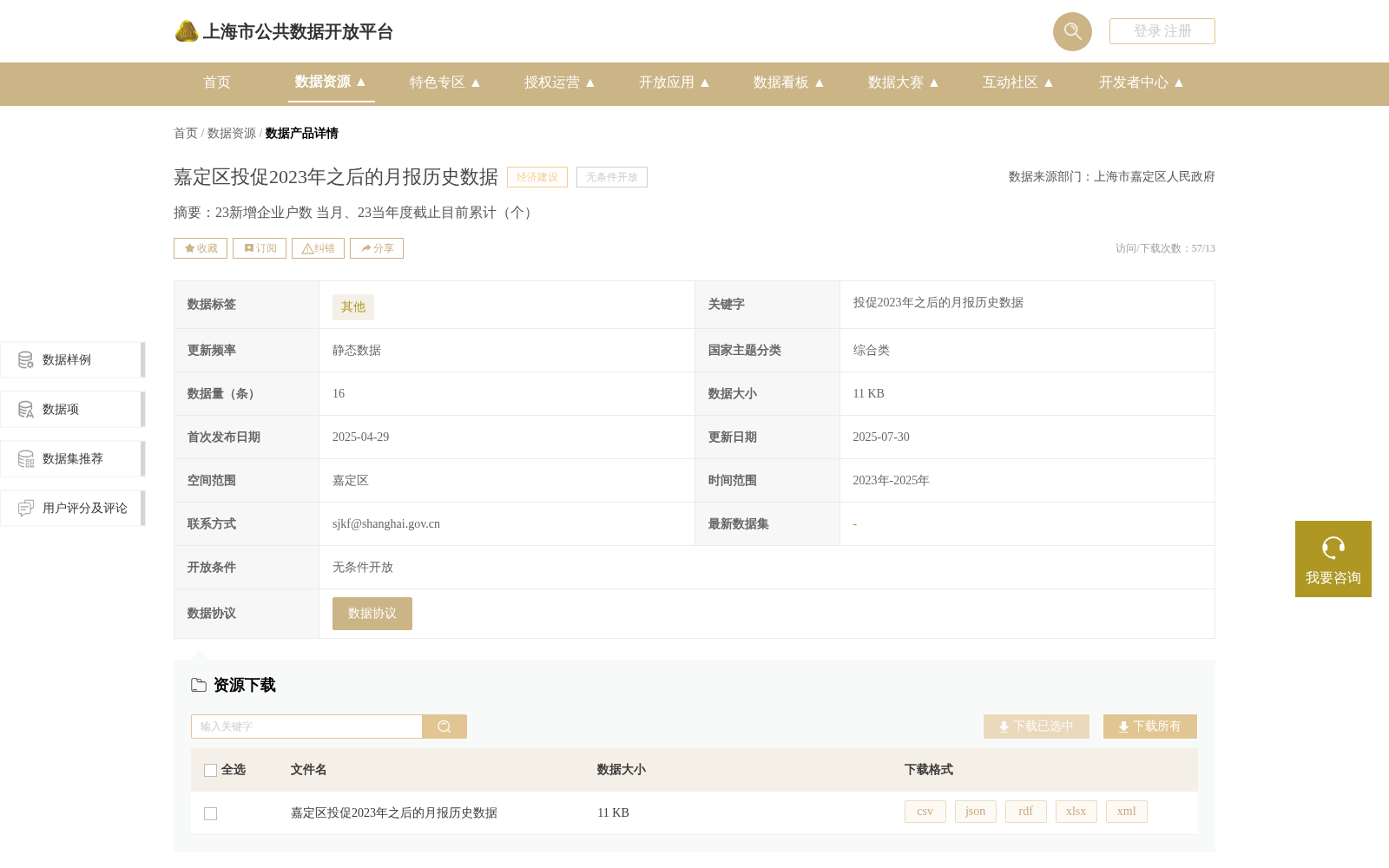Open the 我要咨询 consultation widget

point(1333,559)
